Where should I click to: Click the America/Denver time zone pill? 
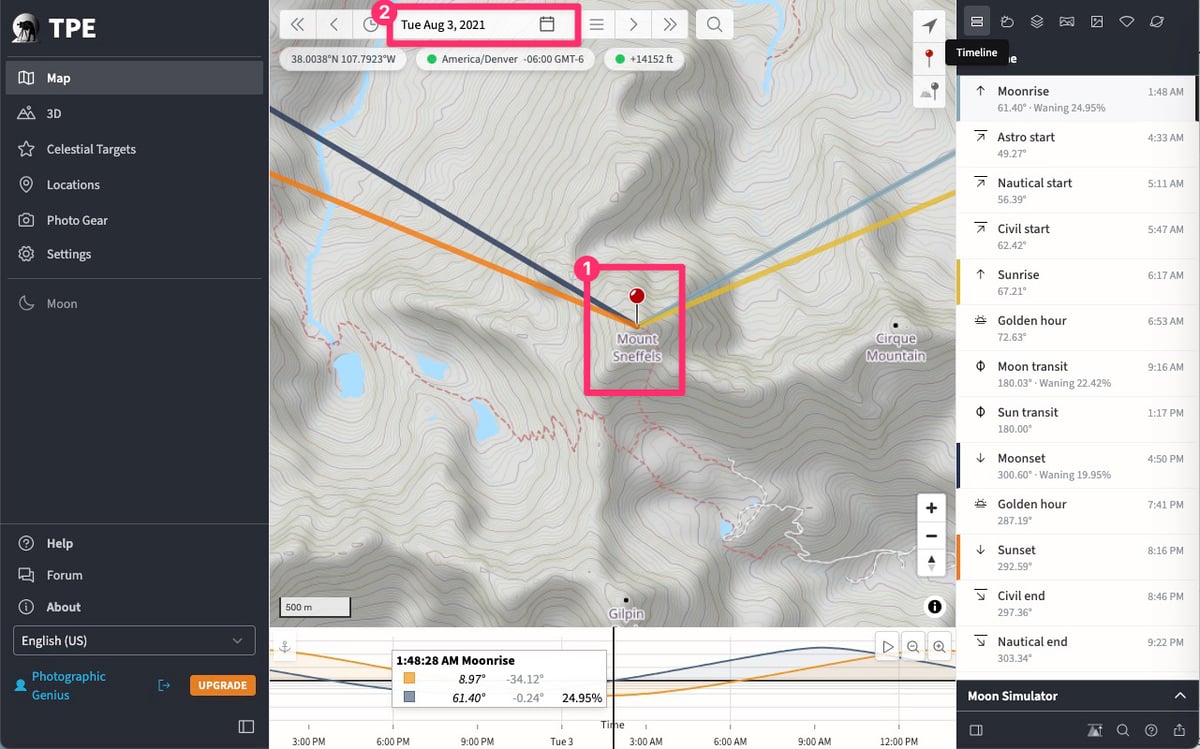click(x=505, y=59)
